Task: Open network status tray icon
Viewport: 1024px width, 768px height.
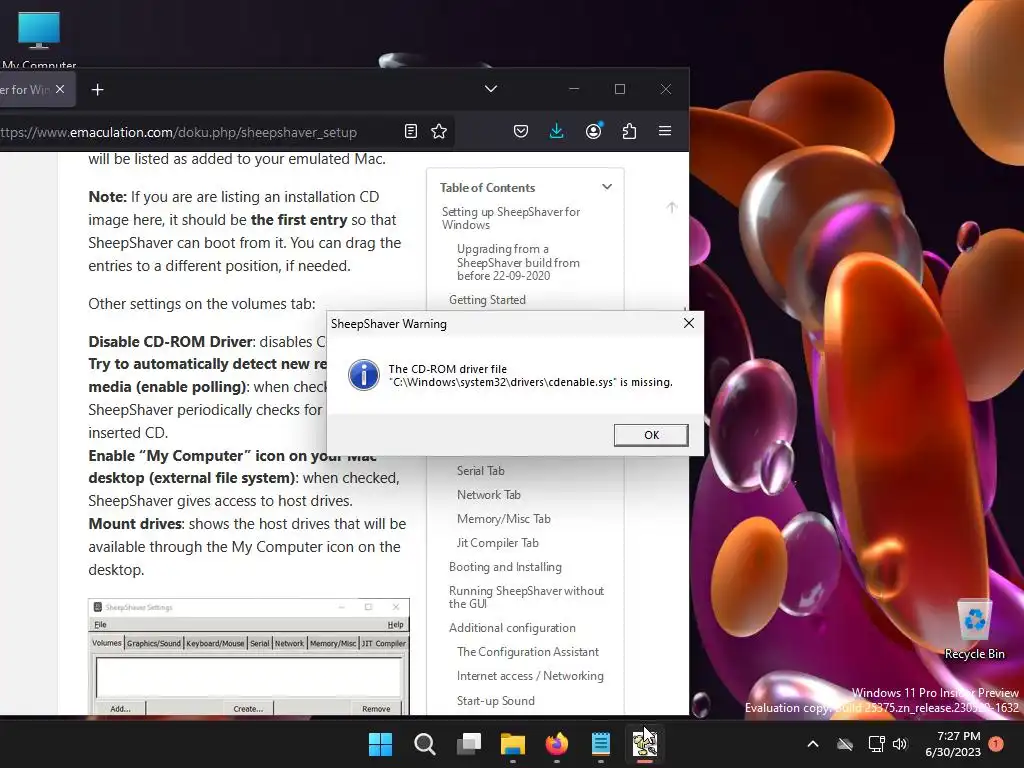Action: pos(876,744)
